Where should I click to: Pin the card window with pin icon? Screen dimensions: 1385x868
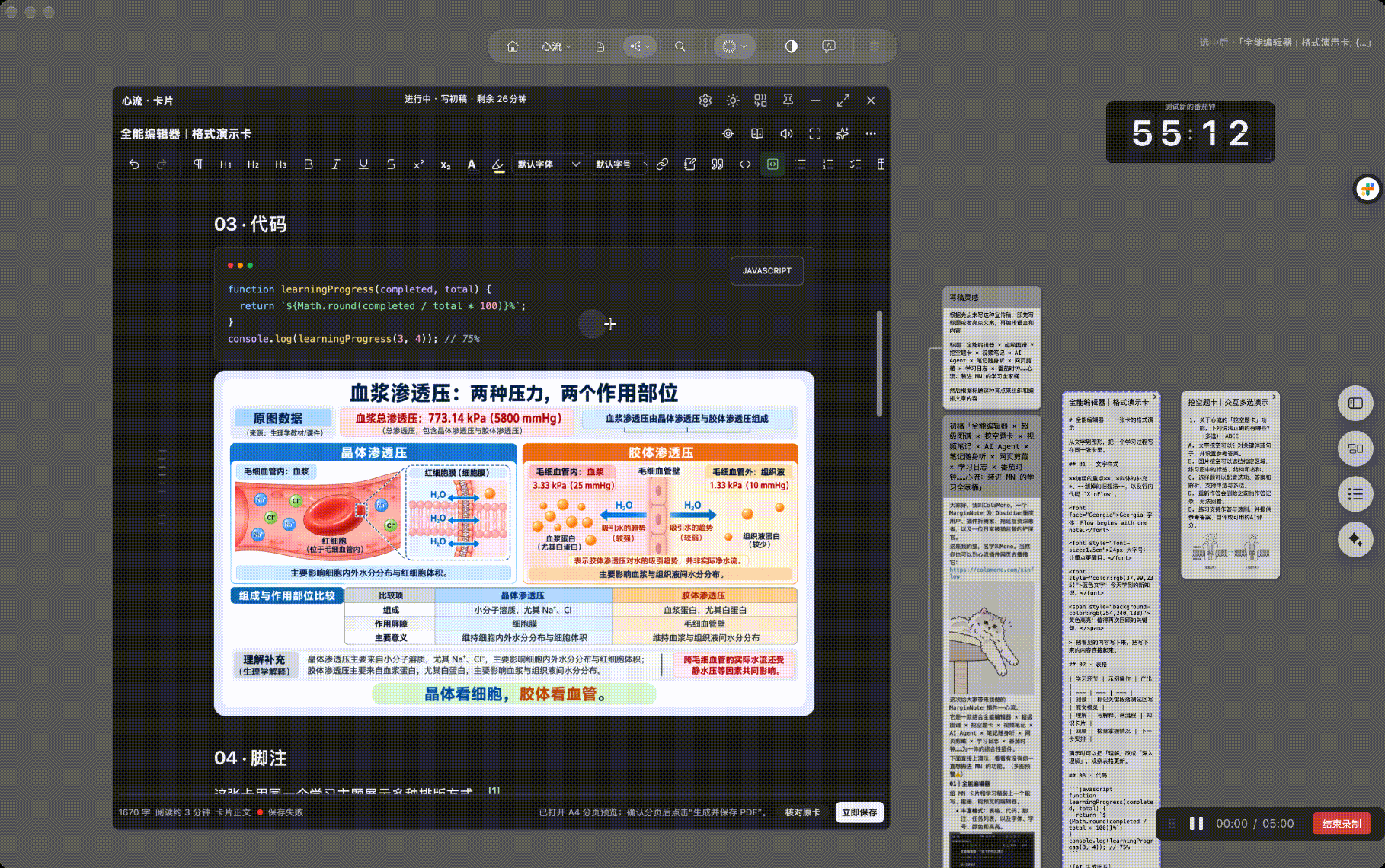788,101
